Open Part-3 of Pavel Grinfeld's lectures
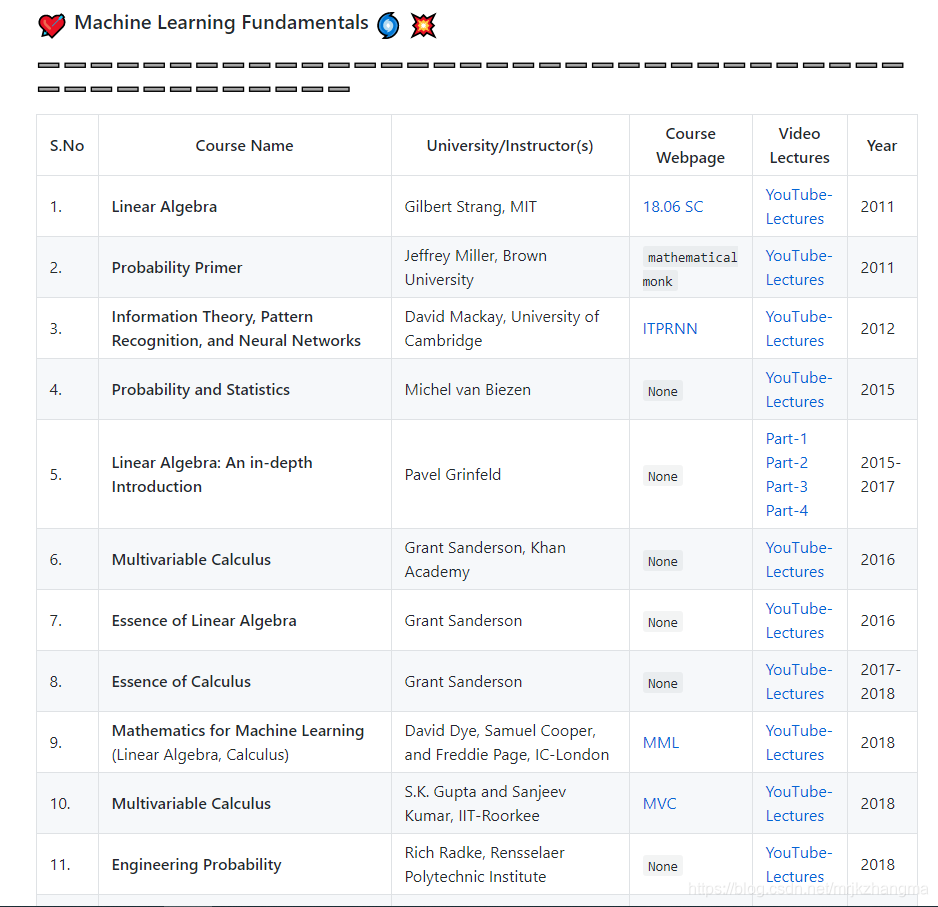This screenshot has width=938, height=907. pyautogui.click(x=787, y=486)
